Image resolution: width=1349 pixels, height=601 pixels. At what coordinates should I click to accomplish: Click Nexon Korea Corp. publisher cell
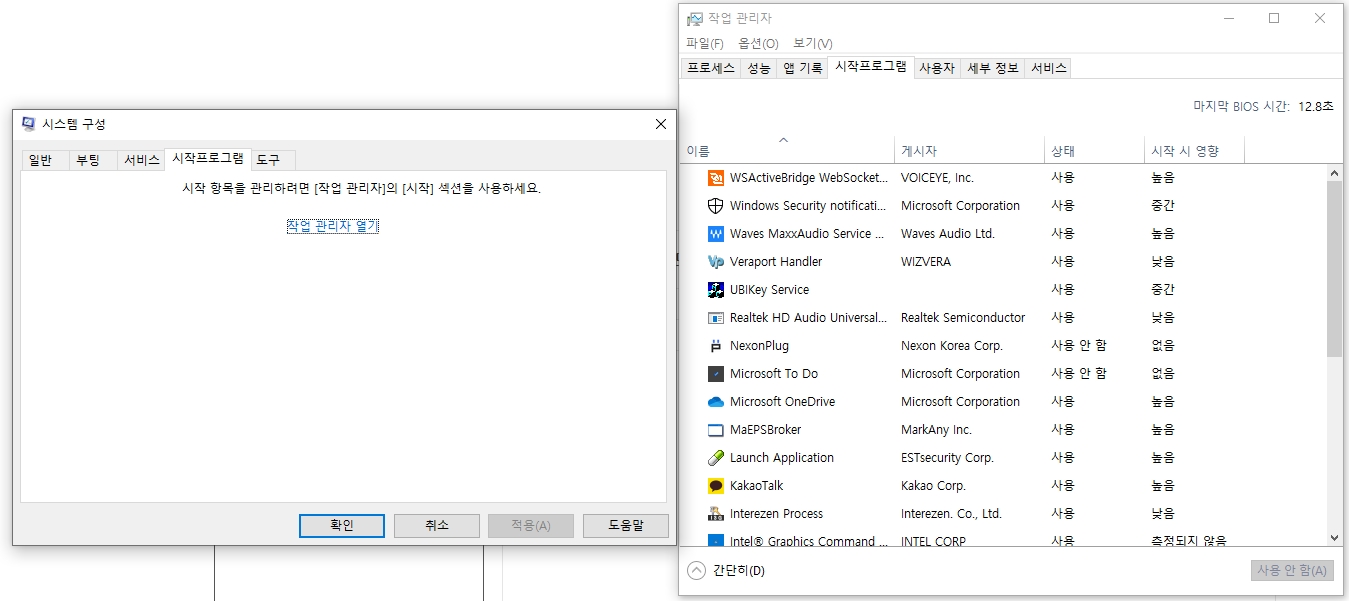952,346
